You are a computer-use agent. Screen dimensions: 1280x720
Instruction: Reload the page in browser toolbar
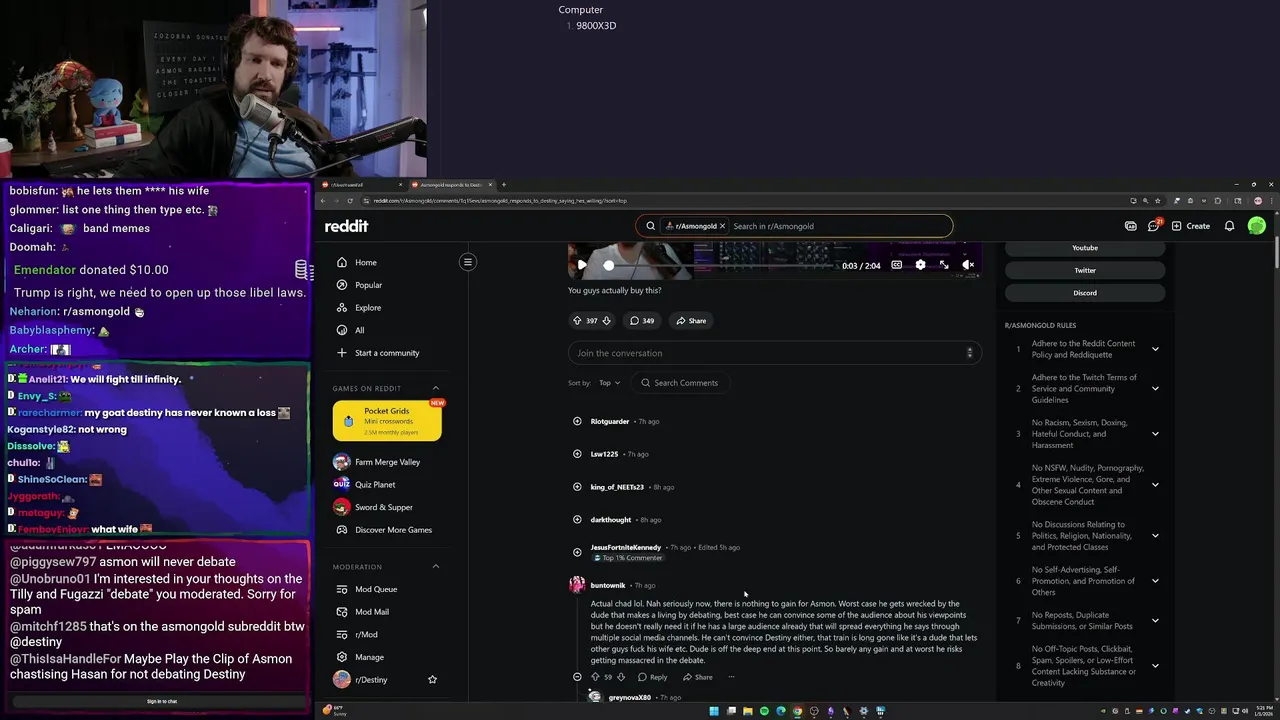349,201
